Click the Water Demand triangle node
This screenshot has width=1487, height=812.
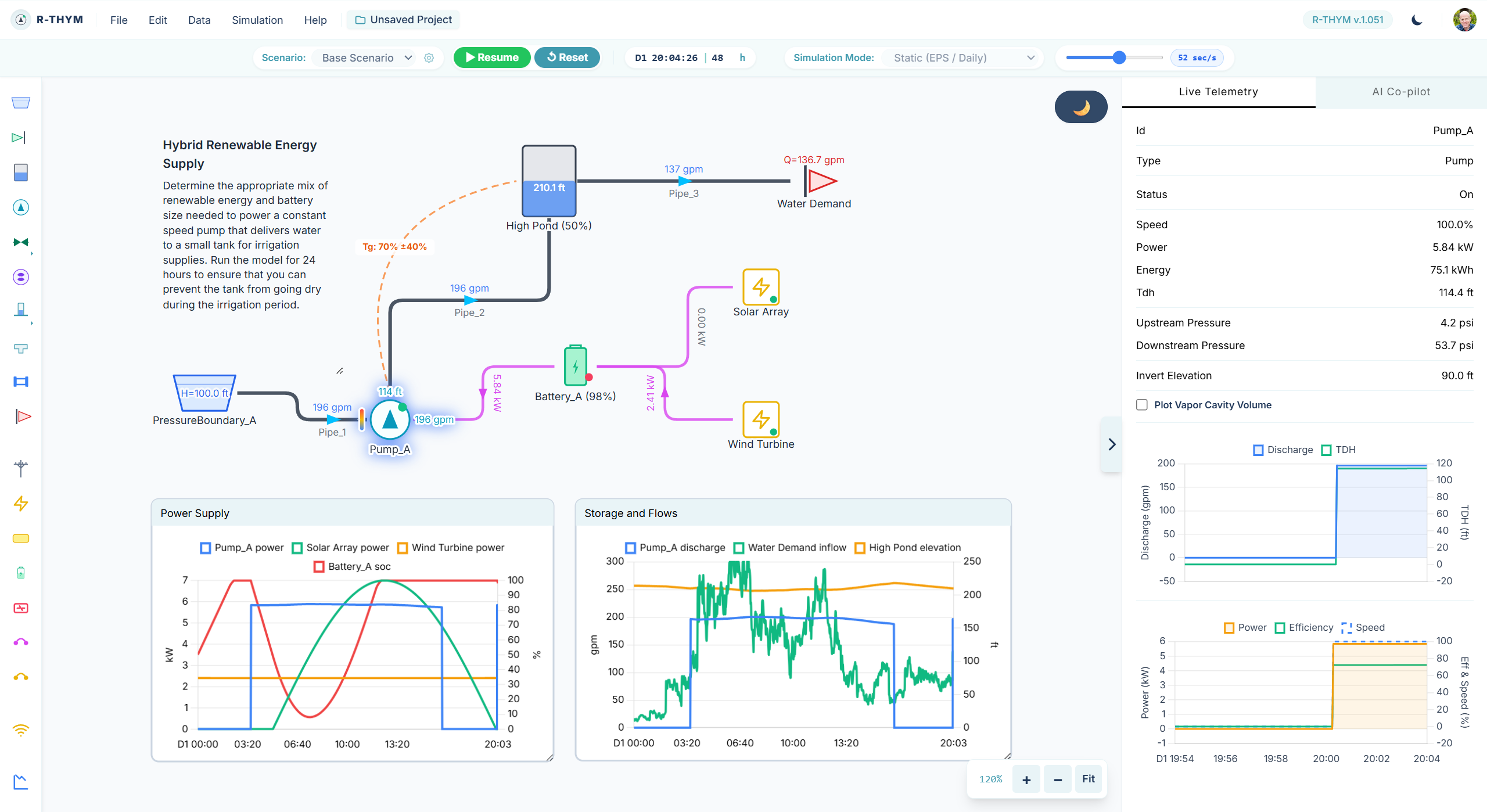[821, 181]
